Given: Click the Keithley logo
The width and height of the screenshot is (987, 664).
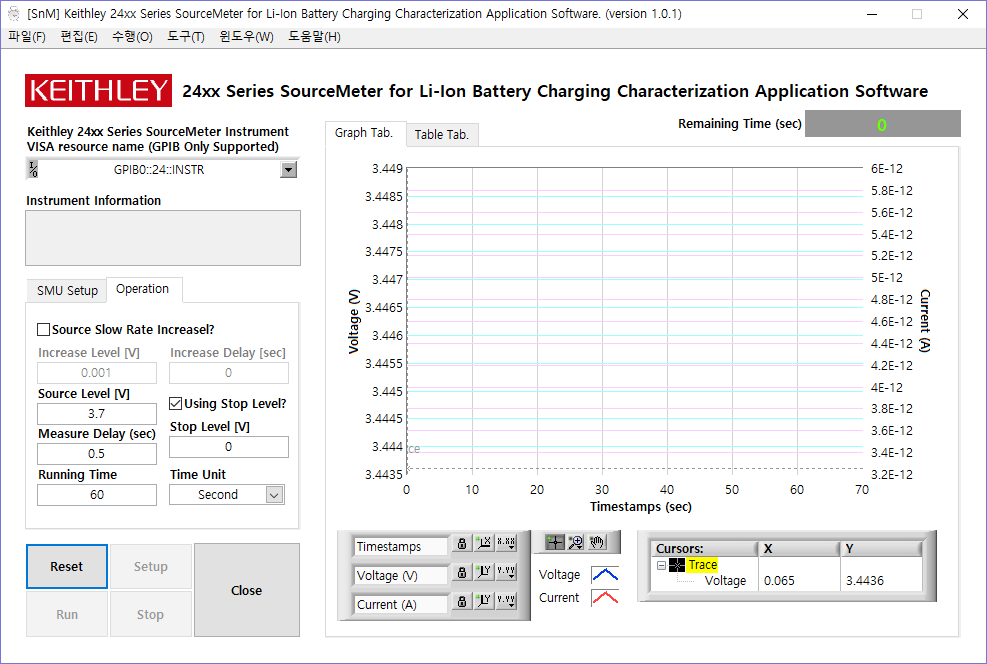Looking at the screenshot, I should [98, 91].
